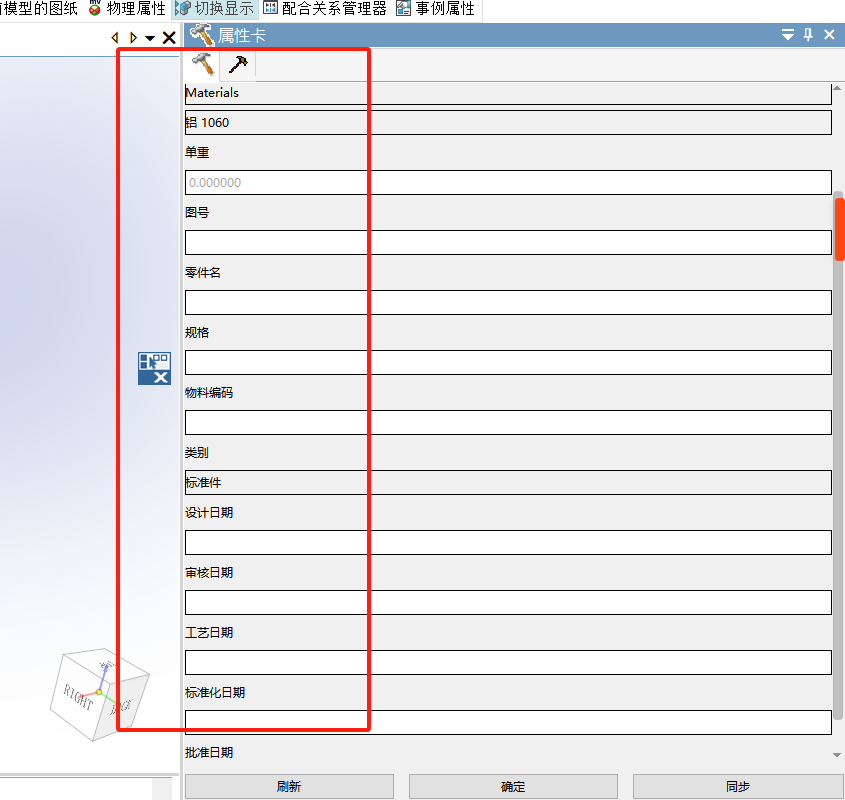Toggle 切换显示 display switch
Screen dimensions: 845x800
pyautogui.click(x=215, y=9)
